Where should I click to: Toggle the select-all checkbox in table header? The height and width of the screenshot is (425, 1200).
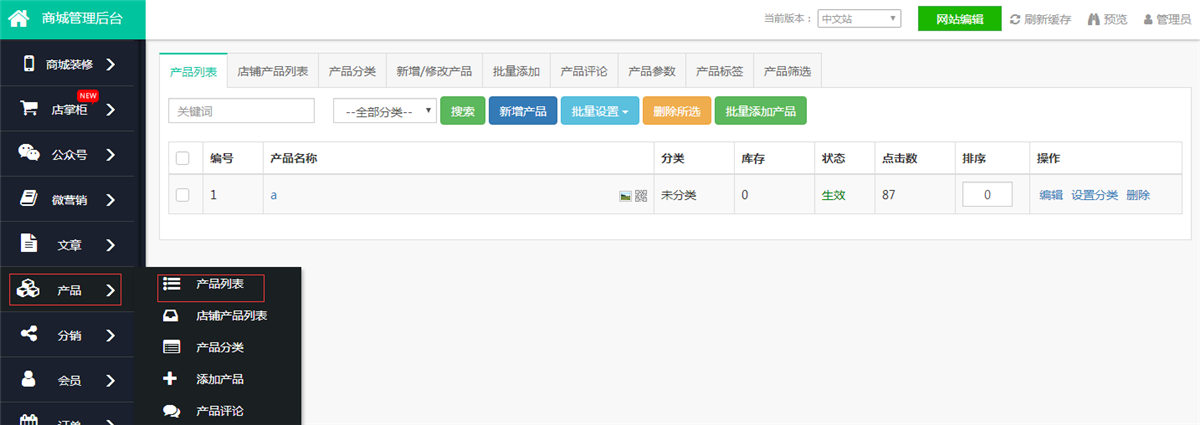[x=182, y=158]
